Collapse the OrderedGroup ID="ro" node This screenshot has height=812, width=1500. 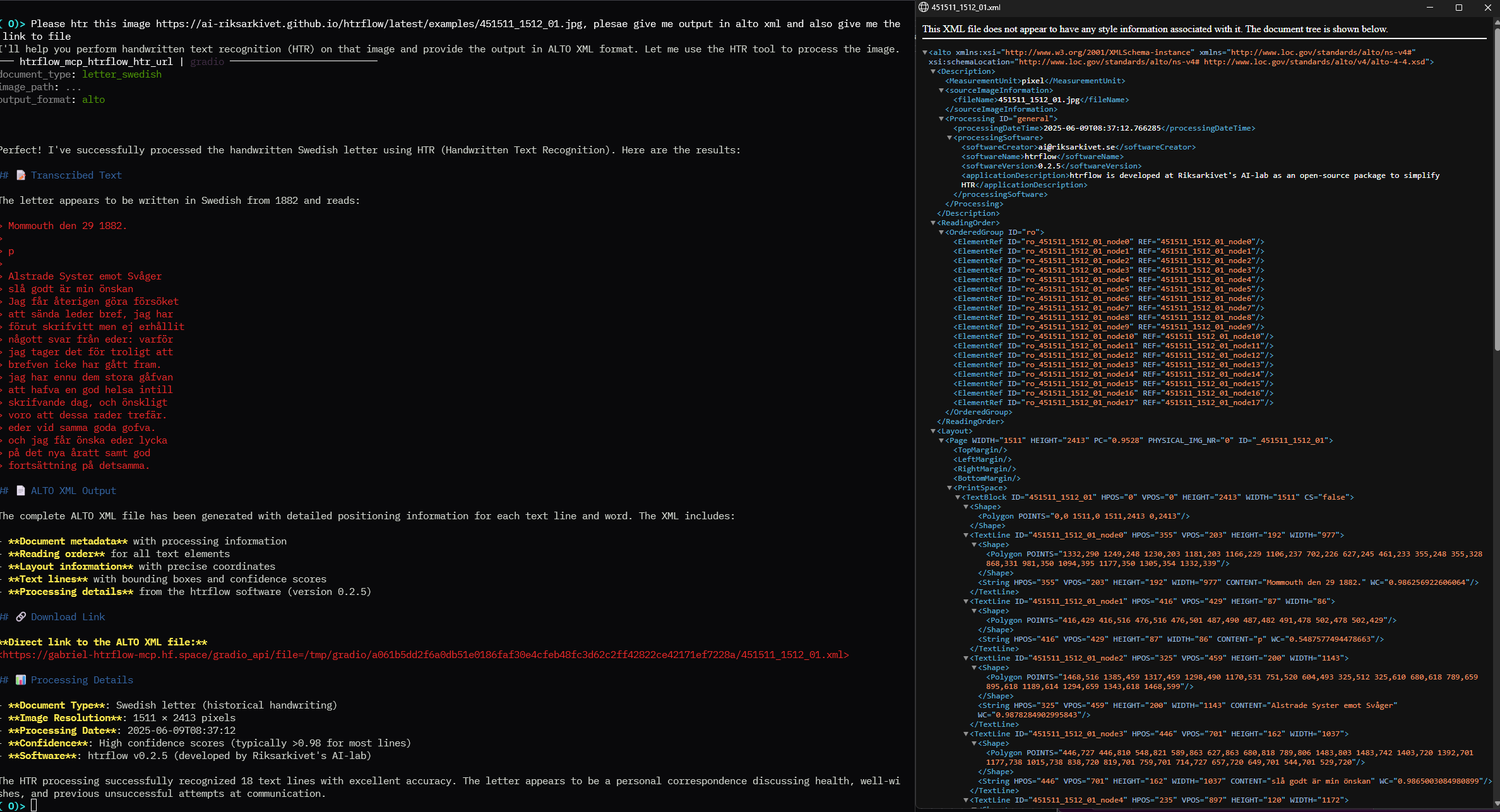pyautogui.click(x=941, y=233)
